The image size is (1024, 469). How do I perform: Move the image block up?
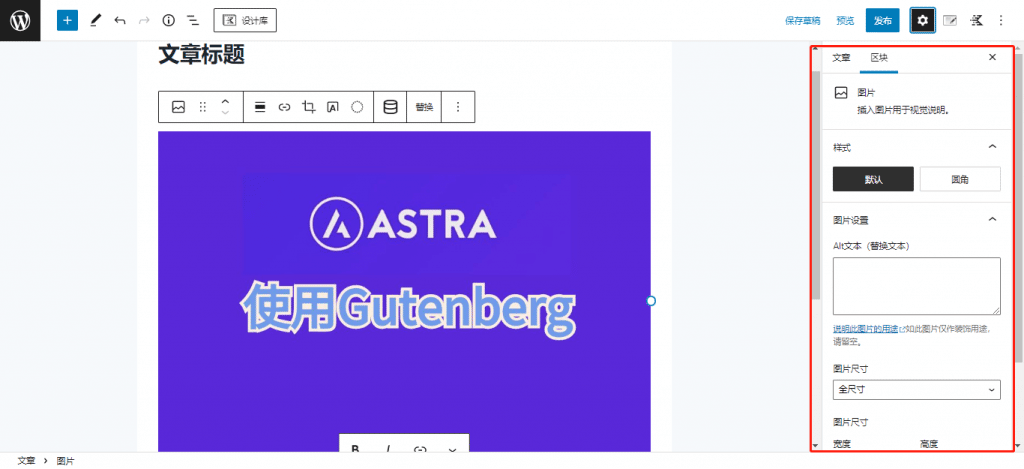[225, 101]
